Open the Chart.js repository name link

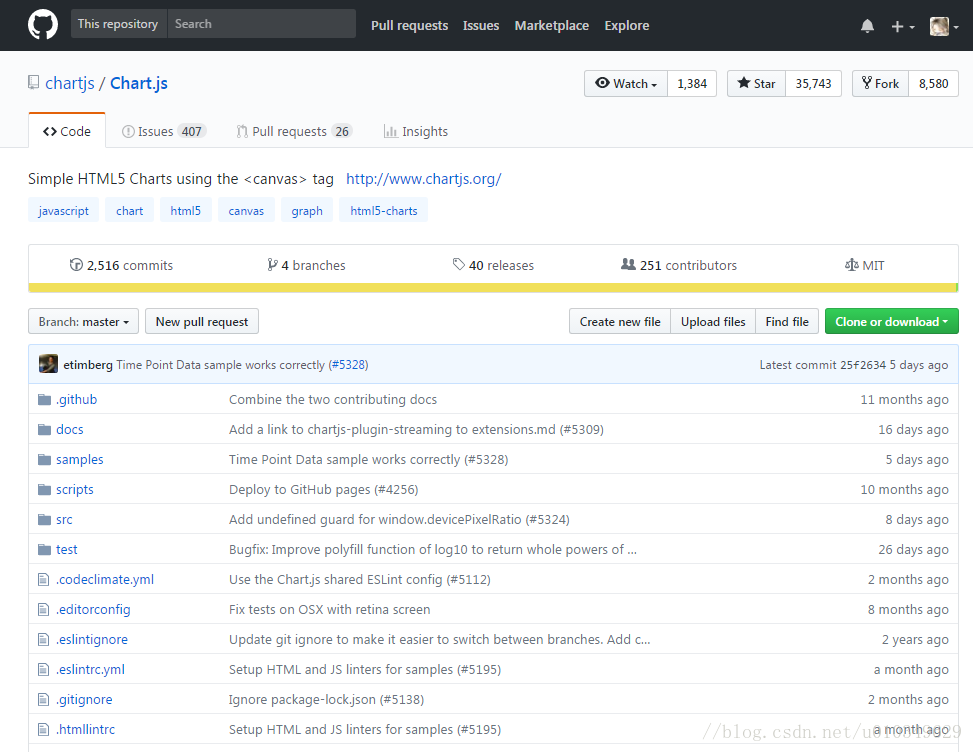coord(139,83)
